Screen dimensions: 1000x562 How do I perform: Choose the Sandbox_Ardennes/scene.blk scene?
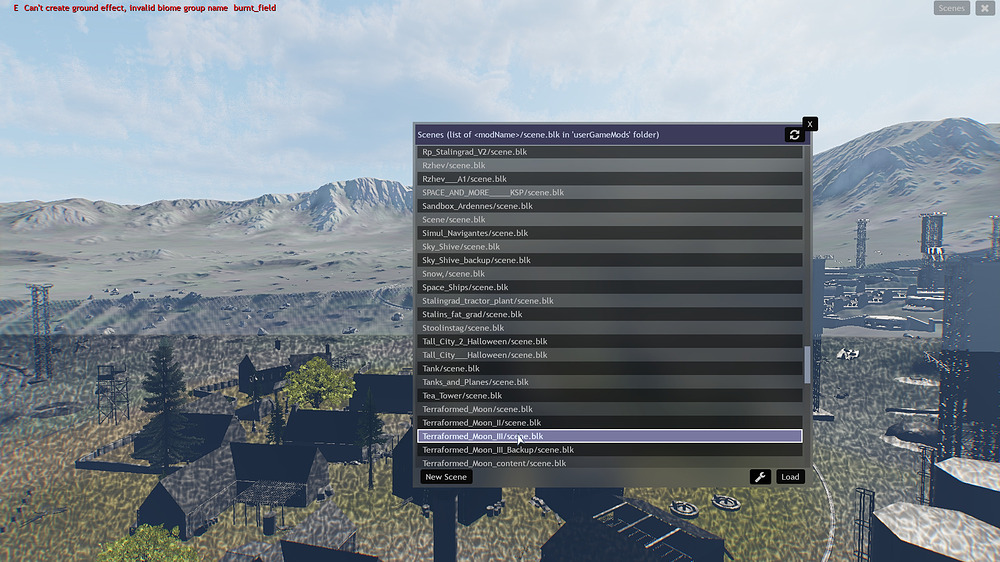609,206
